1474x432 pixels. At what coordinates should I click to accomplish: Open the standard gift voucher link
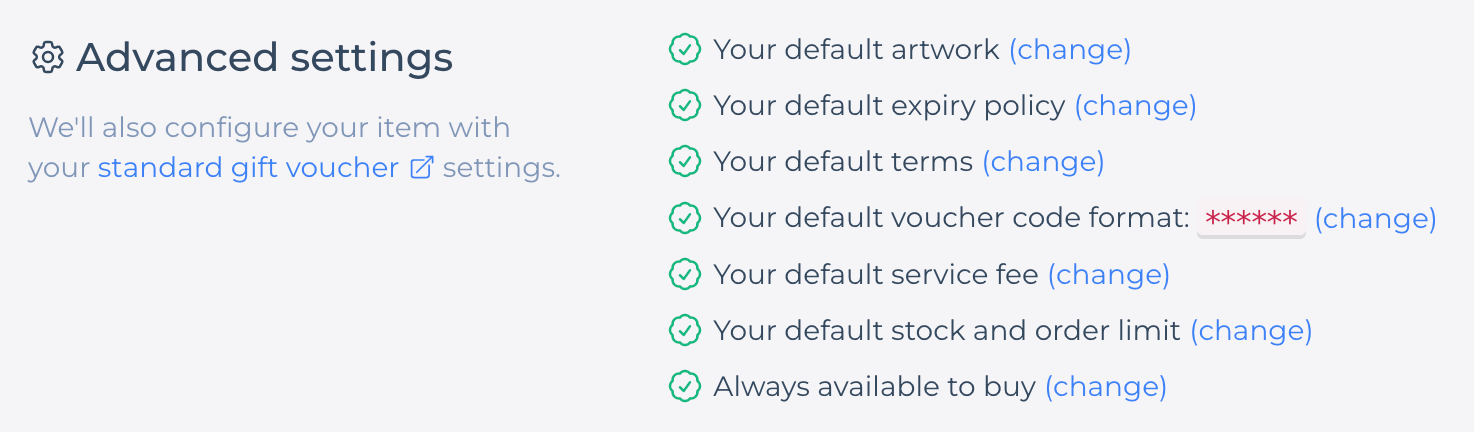tap(248, 168)
